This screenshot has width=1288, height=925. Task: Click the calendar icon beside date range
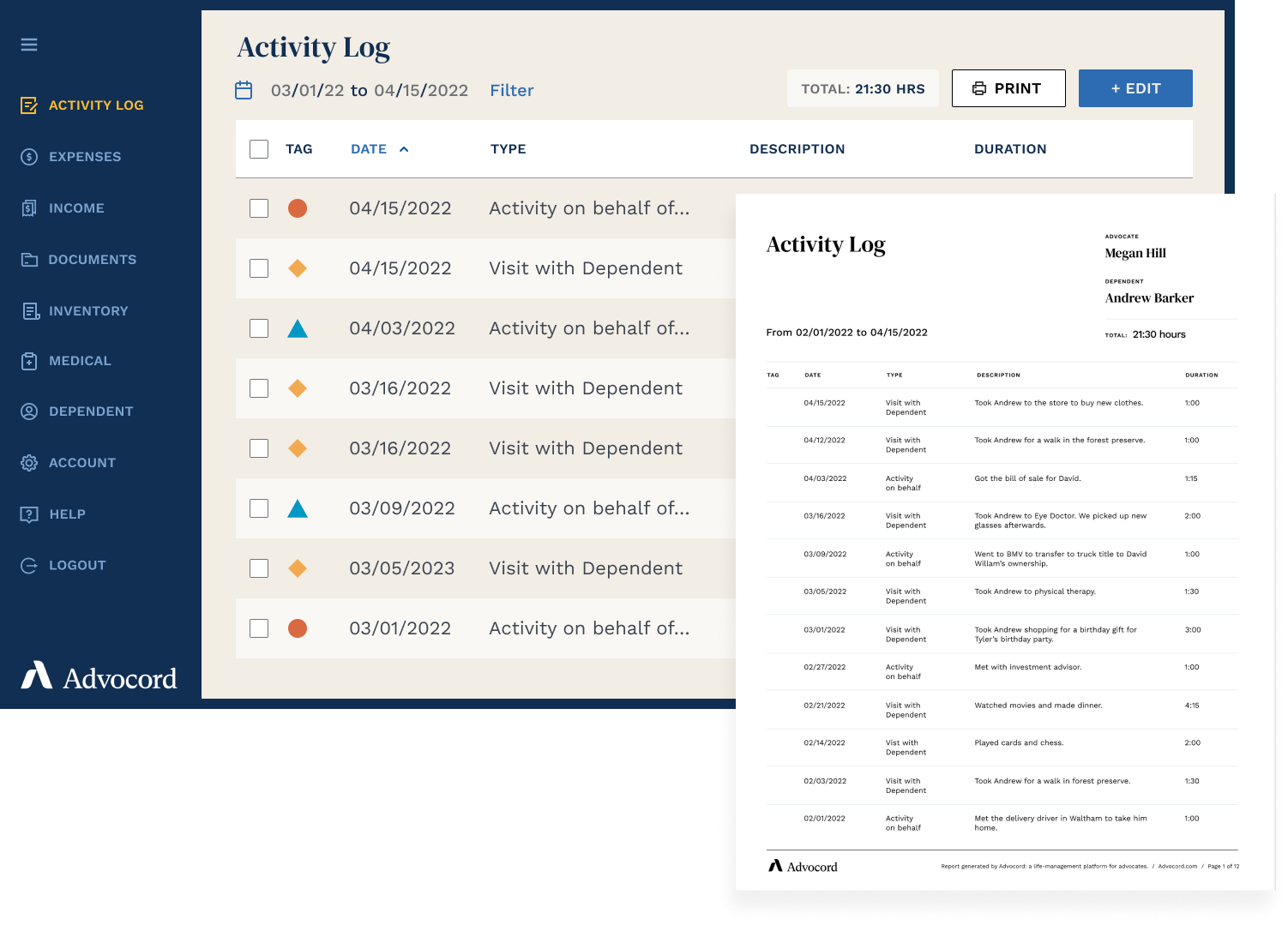point(244,90)
